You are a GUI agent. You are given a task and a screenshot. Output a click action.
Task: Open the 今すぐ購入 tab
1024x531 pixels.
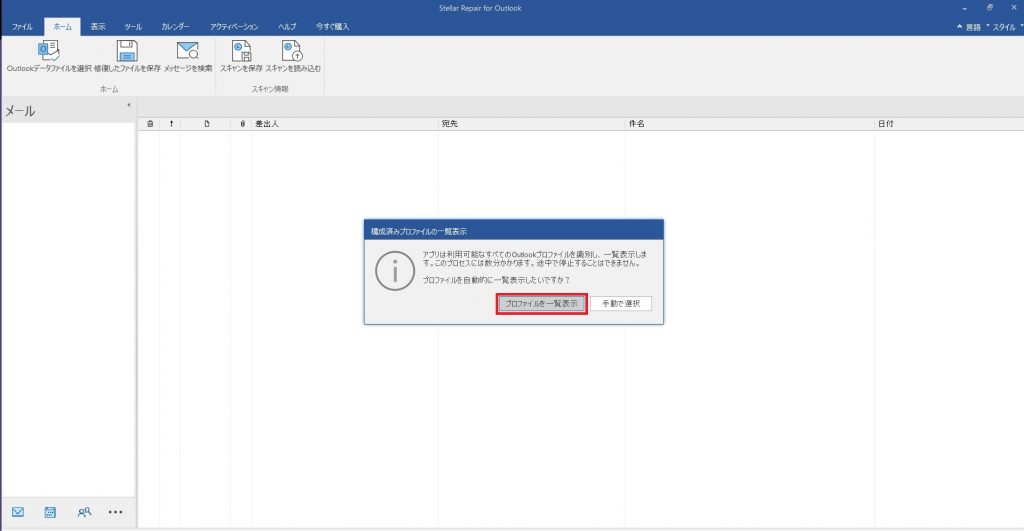coord(332,27)
